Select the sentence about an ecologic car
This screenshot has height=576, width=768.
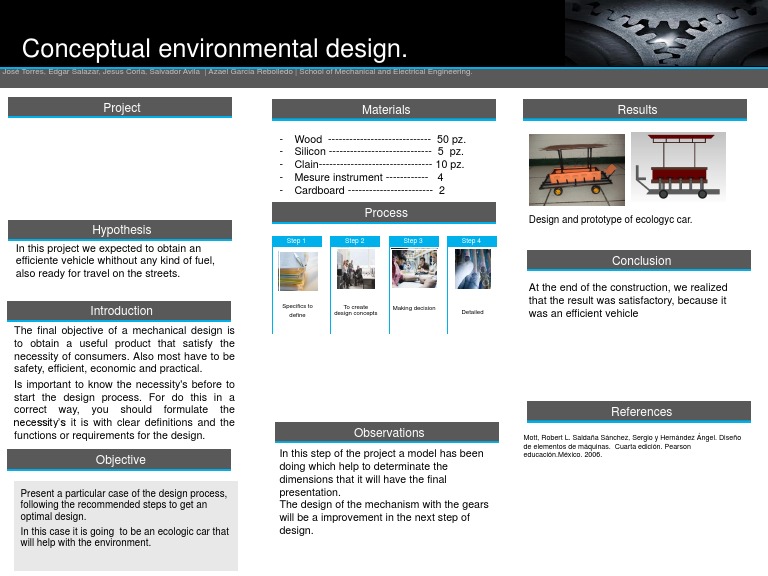(x=124, y=537)
